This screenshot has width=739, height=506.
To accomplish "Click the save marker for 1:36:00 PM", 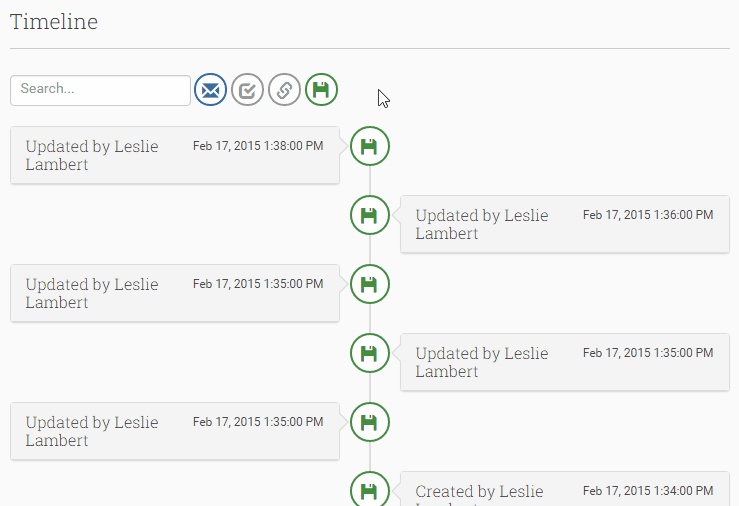I will [370, 215].
